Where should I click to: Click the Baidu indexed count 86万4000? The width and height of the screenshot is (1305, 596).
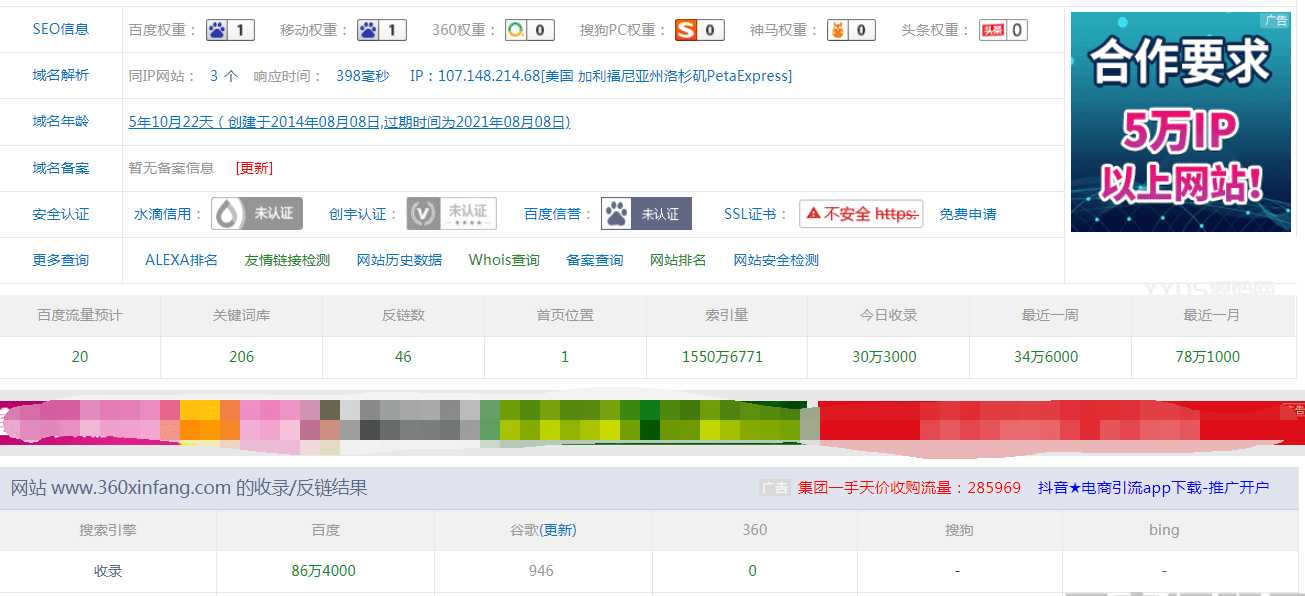coord(324,571)
